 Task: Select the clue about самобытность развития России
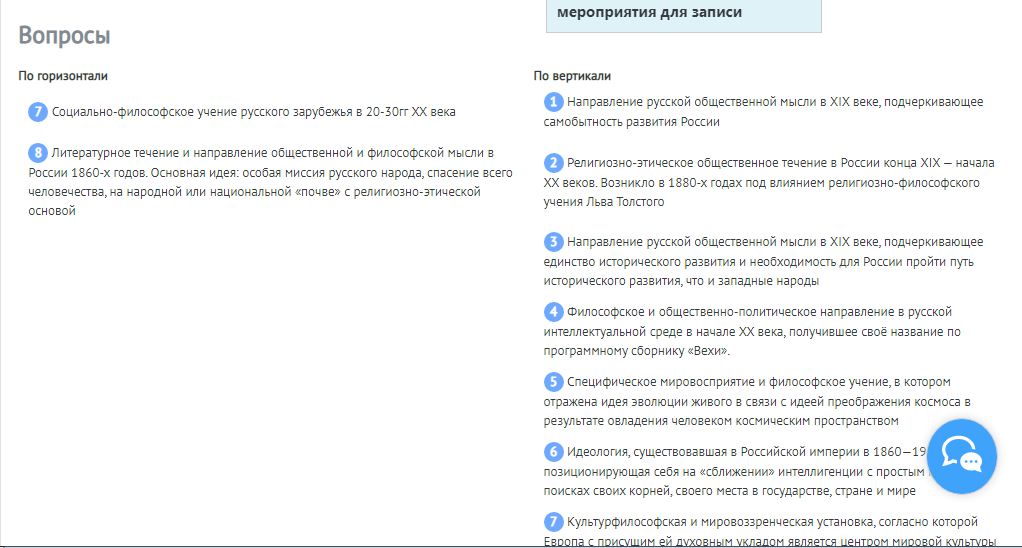point(760,112)
